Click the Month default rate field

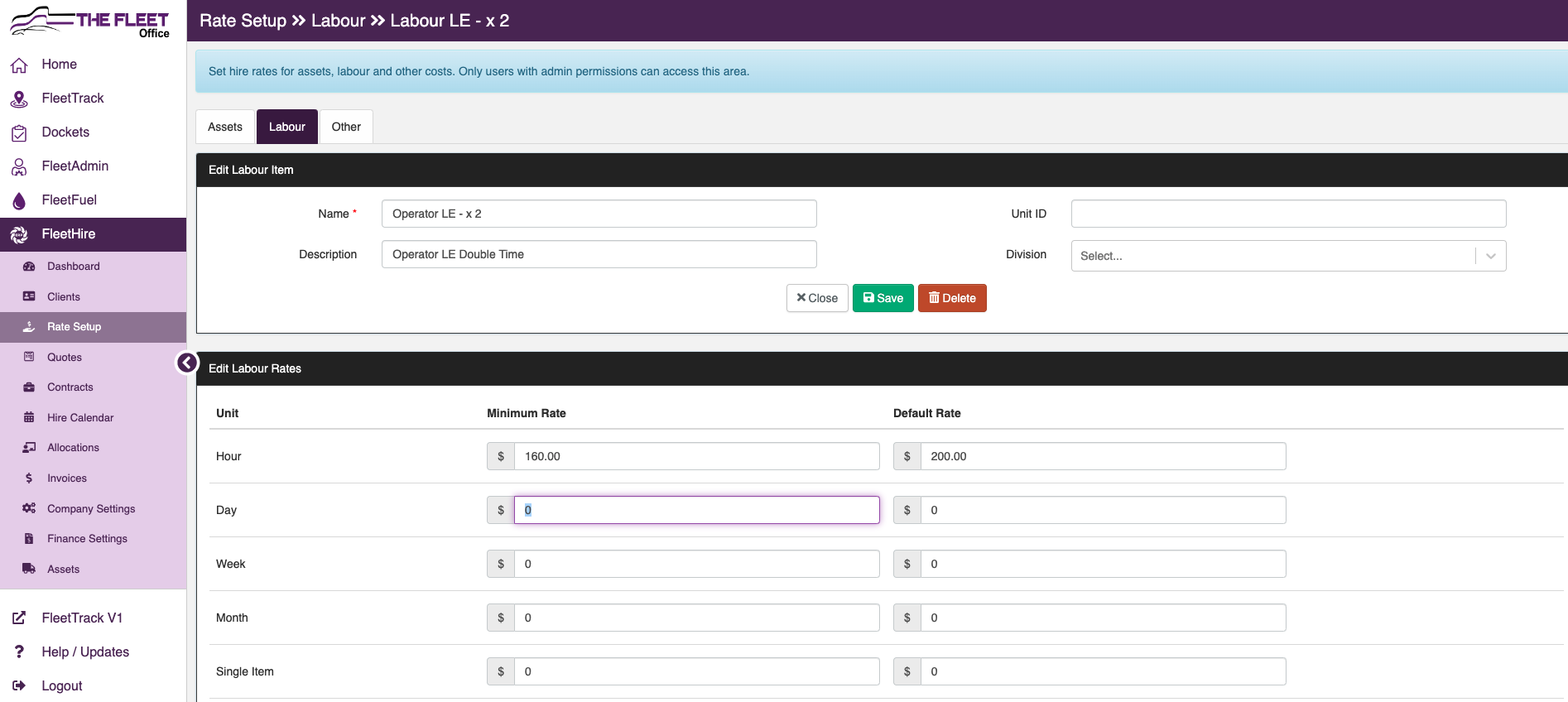(1104, 618)
